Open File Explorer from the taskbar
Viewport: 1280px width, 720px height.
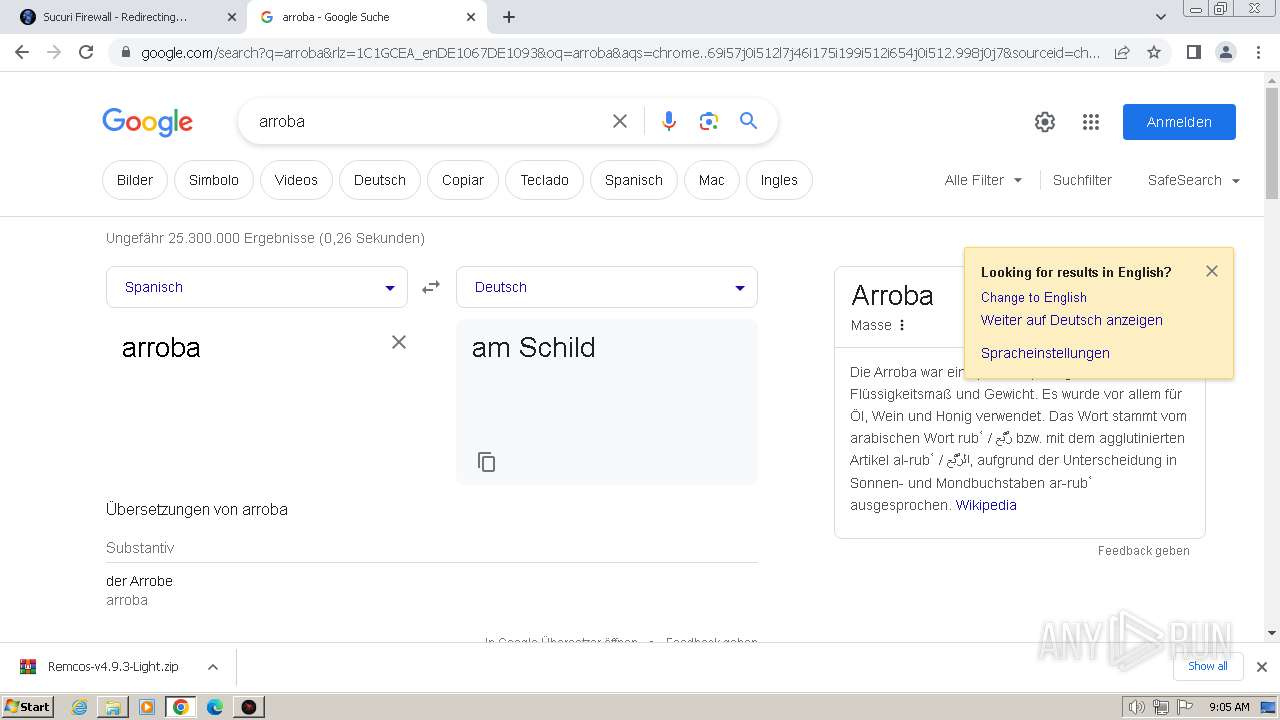pos(113,707)
